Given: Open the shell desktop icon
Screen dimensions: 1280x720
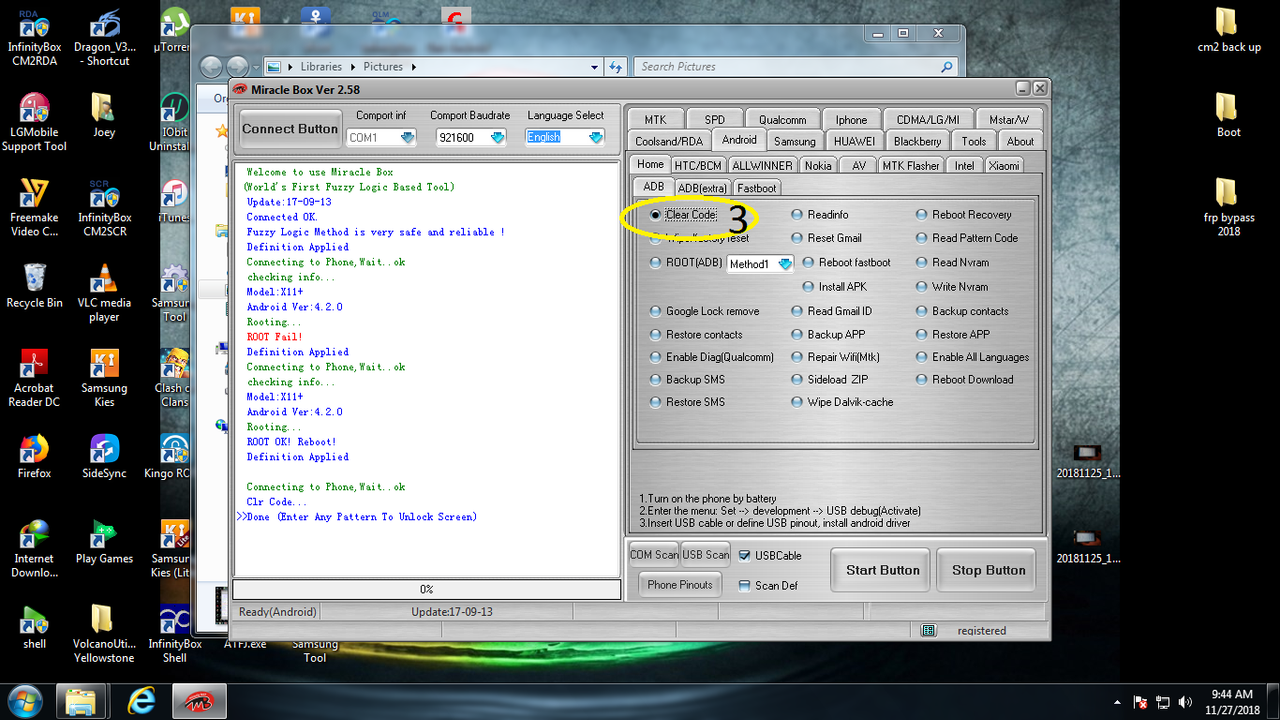Looking at the screenshot, I should [x=34, y=627].
